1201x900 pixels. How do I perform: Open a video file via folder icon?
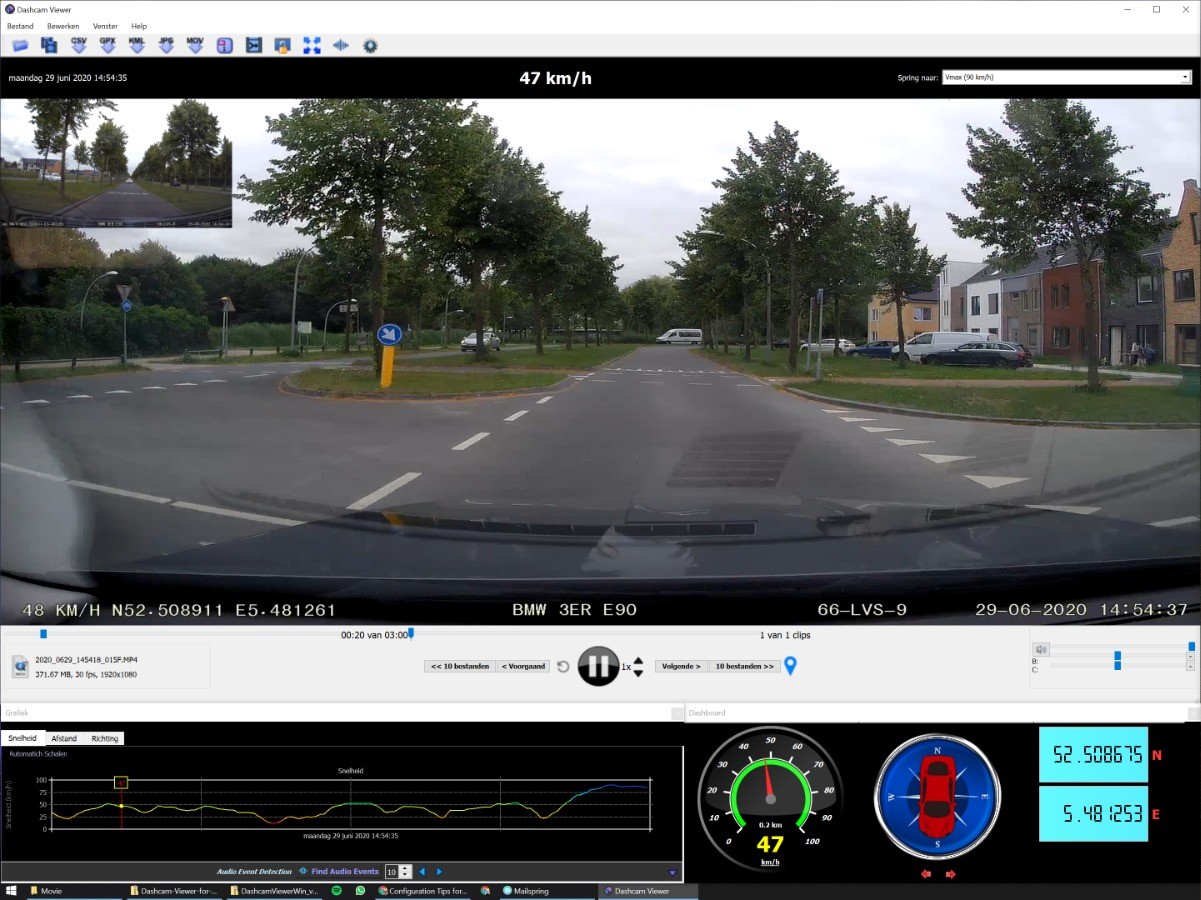(x=20, y=45)
